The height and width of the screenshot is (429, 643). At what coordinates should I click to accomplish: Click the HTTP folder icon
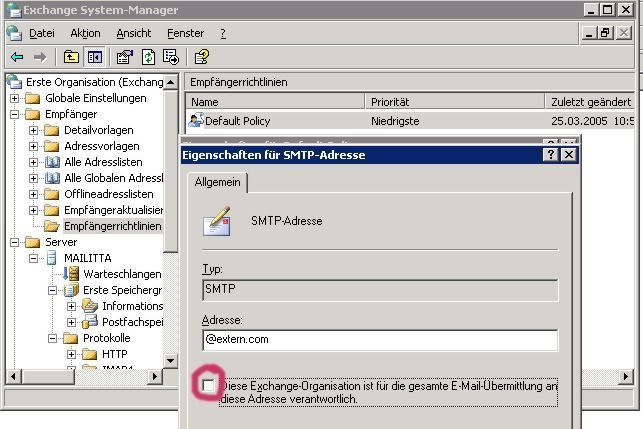[x=89, y=354]
